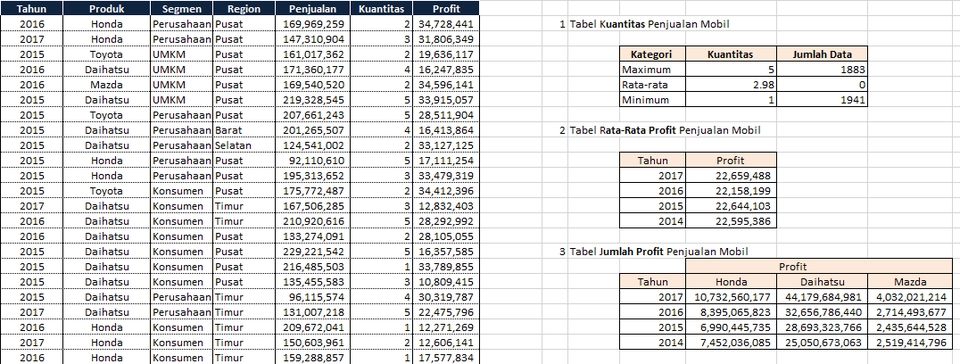Select the Kuantitas column header in the data table
This screenshot has width=960, height=364.
tap(381, 9)
